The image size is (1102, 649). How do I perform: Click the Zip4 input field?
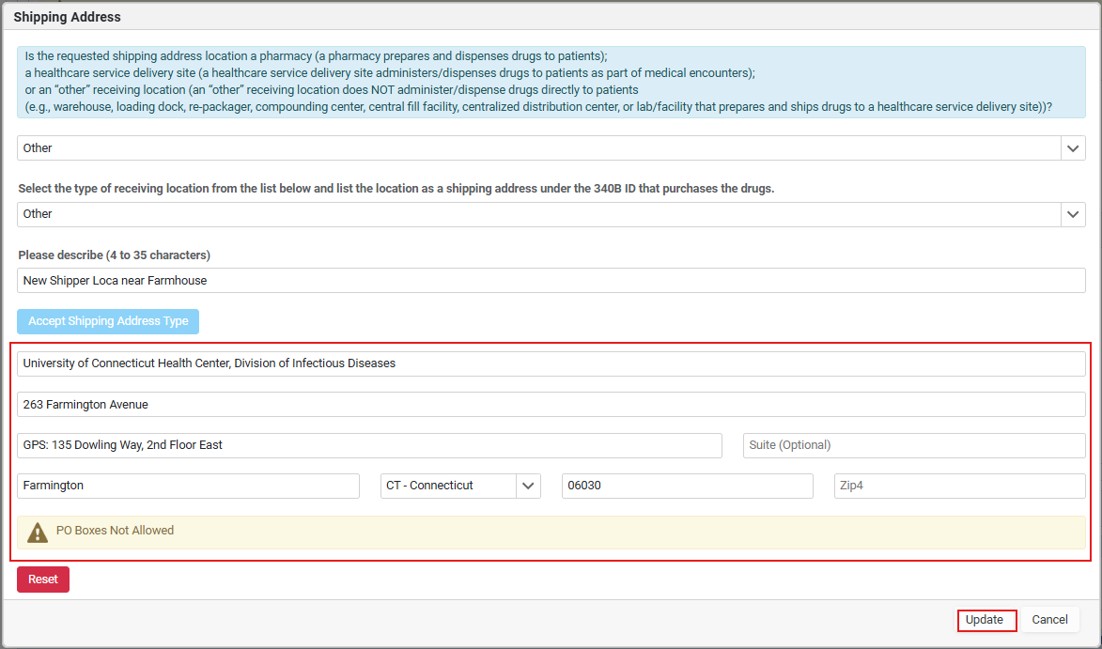(x=959, y=486)
